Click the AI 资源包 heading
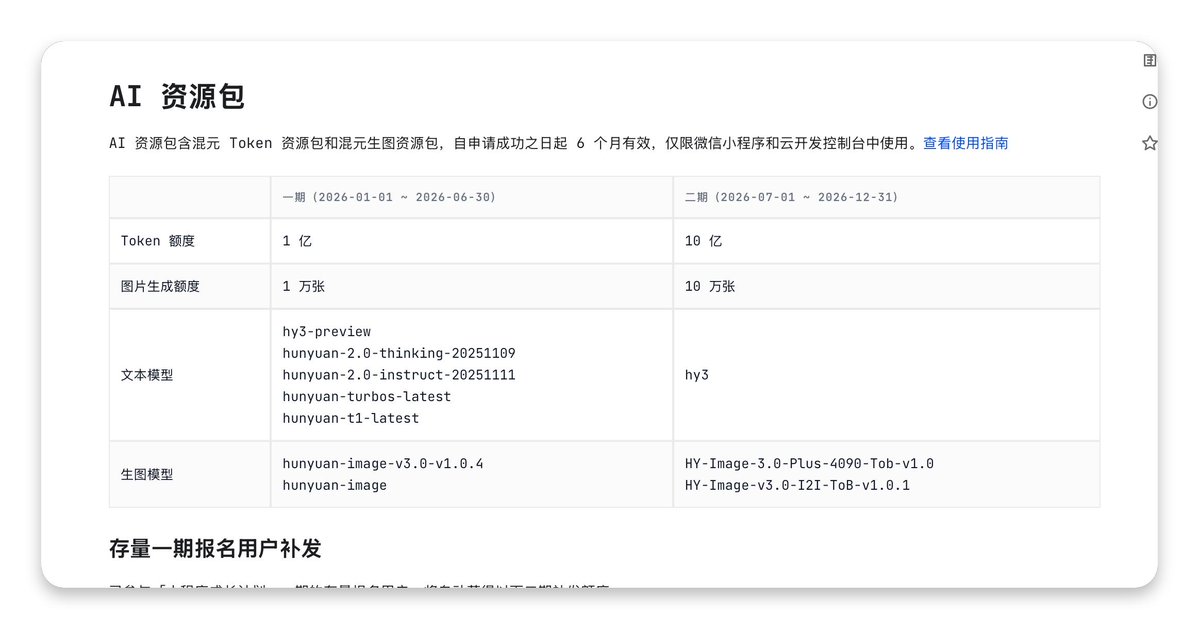This screenshot has width=1199, height=629. click(x=177, y=96)
